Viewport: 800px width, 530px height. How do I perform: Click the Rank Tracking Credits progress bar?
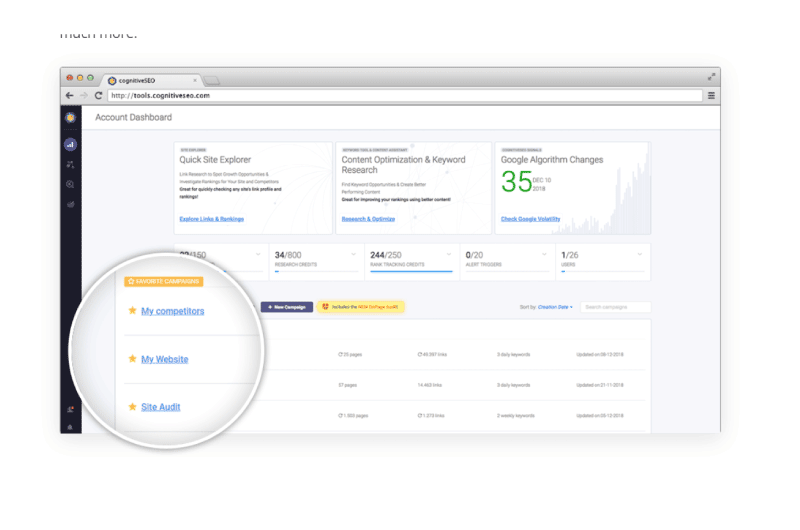pos(412,271)
